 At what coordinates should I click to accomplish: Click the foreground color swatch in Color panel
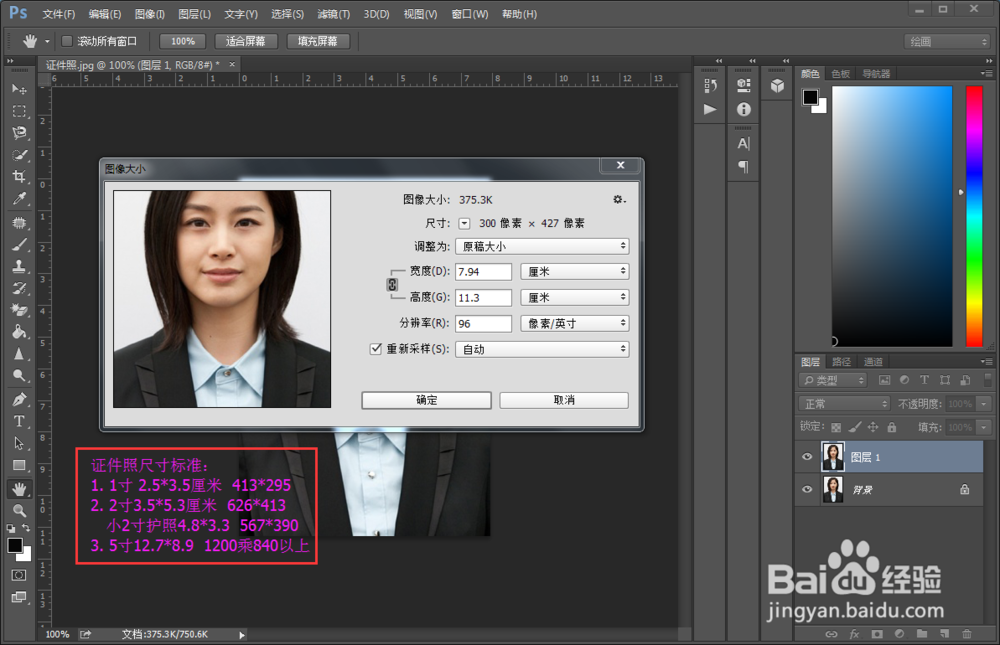(x=810, y=97)
